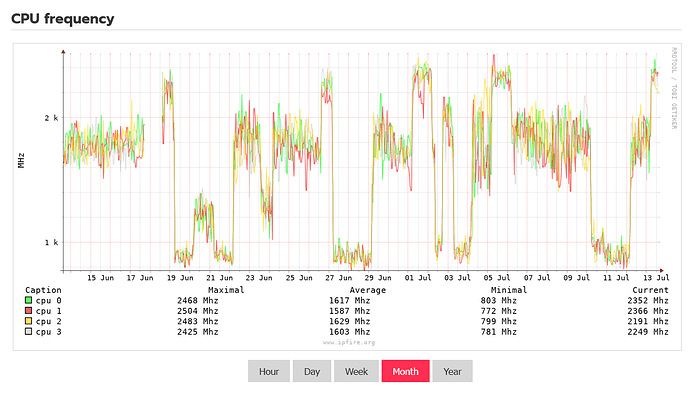The image size is (690, 395).
Task: Click the 1 k y-axis label
Action: pyautogui.click(x=51, y=242)
